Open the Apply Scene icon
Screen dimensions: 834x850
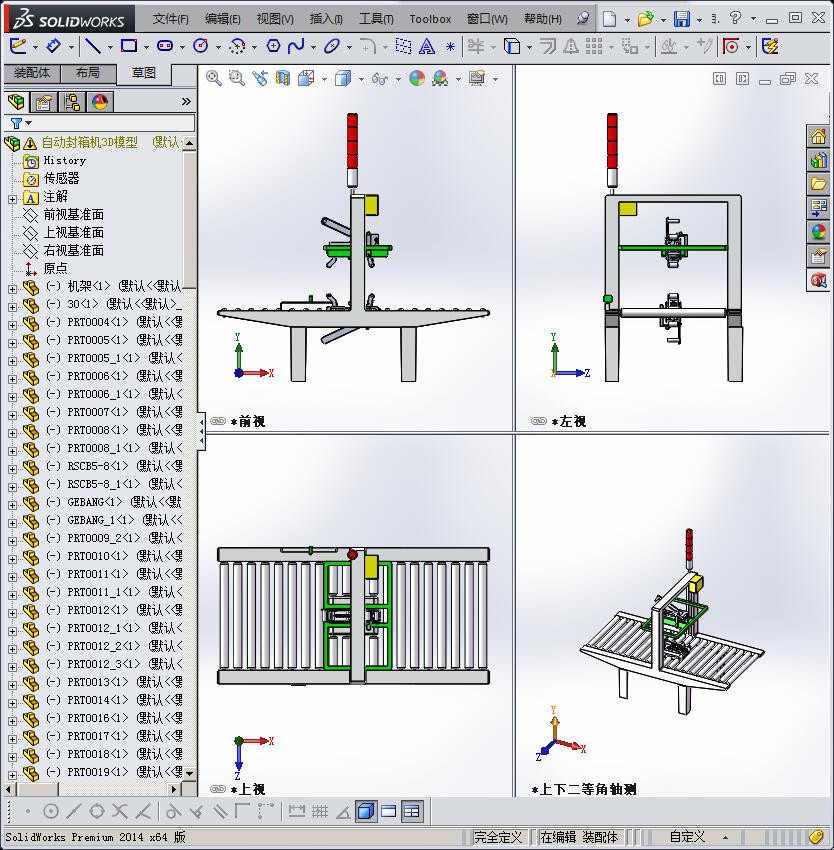click(440, 79)
